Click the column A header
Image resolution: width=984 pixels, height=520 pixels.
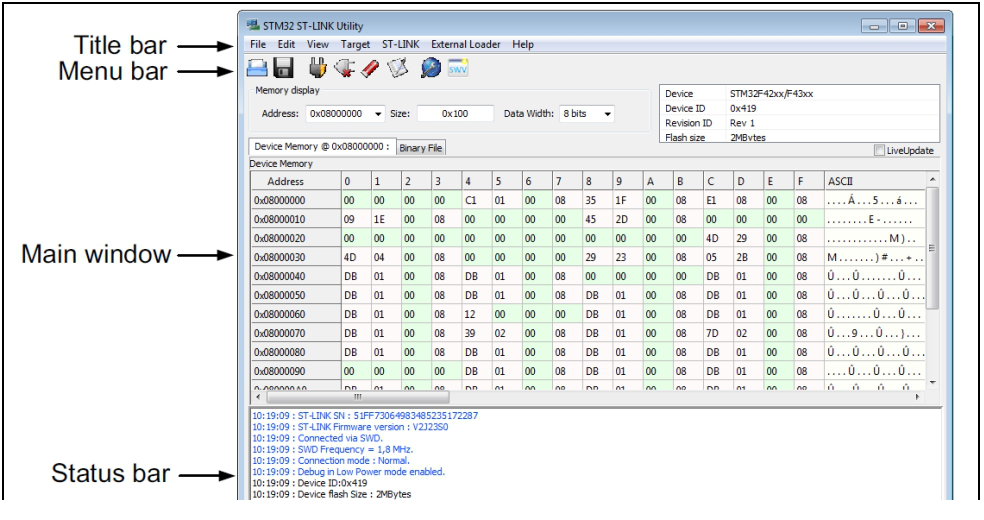click(658, 181)
